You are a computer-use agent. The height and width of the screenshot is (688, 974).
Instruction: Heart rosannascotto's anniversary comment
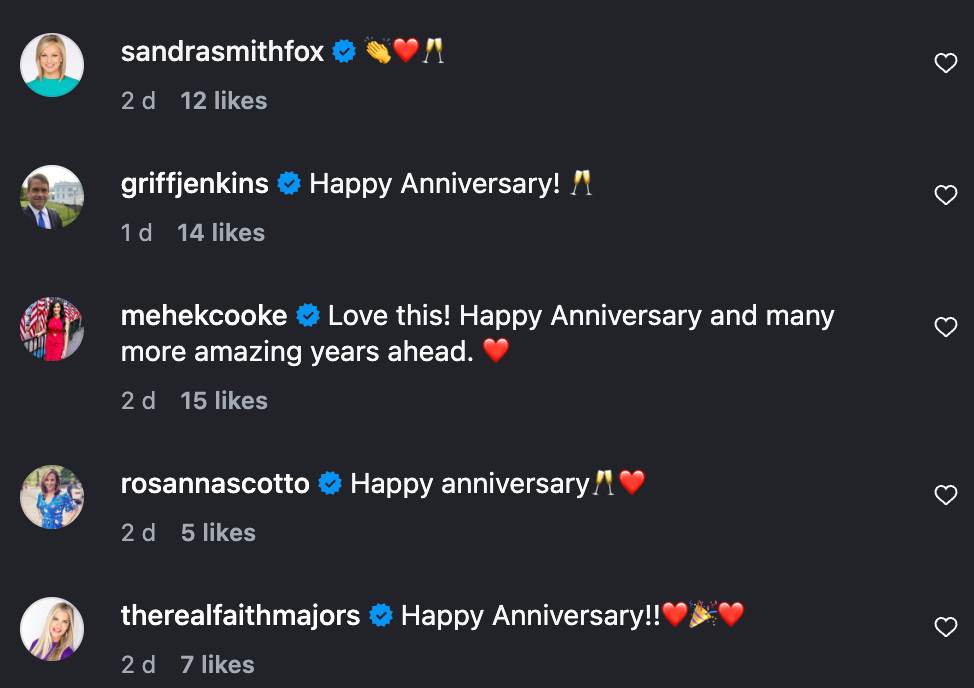coord(945,495)
